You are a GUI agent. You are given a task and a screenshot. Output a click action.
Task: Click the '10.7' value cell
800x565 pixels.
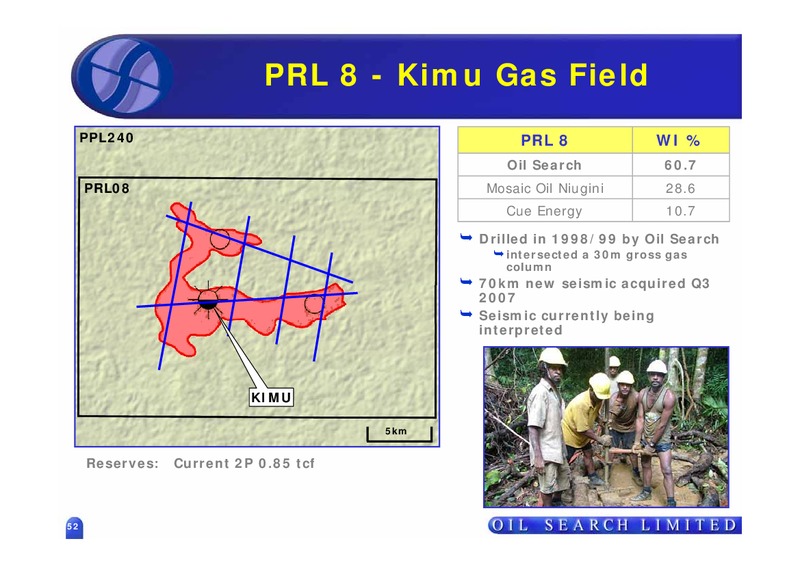681,211
